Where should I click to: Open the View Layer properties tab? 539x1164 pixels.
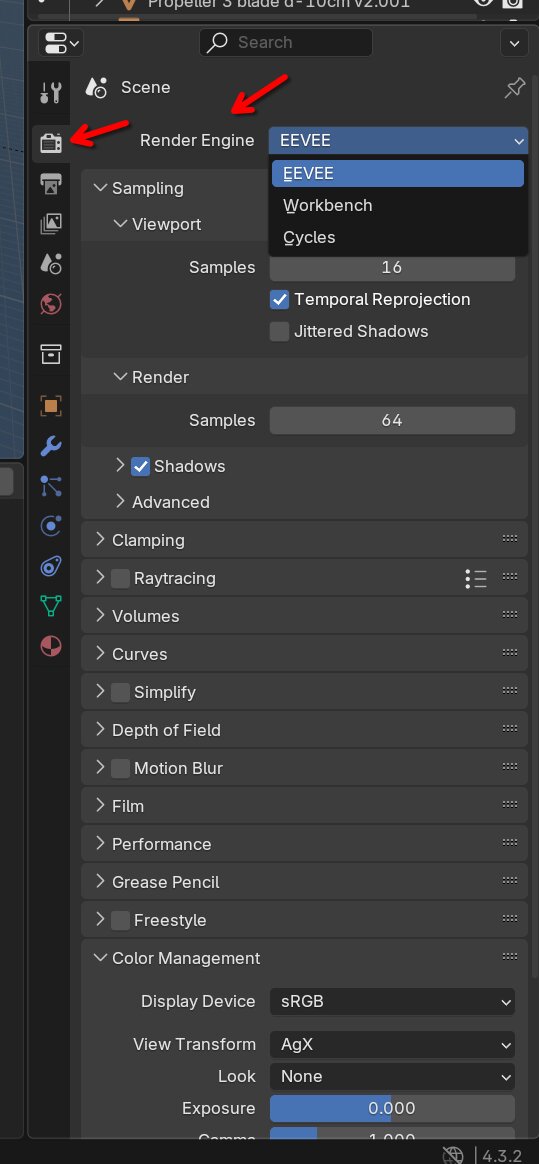pyautogui.click(x=50, y=223)
